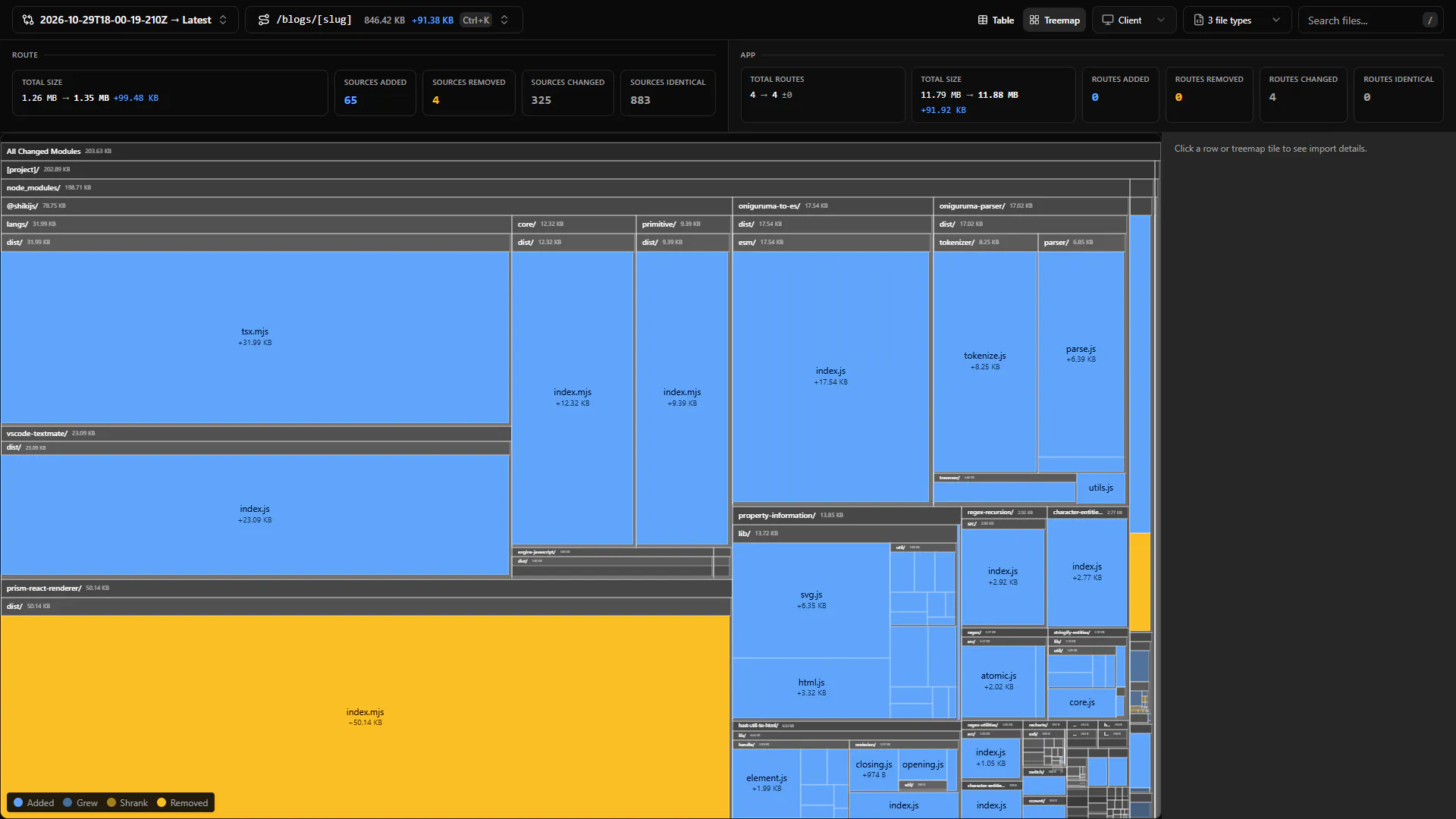Image resolution: width=1456 pixels, height=819 pixels.
Task: Click the Sources Added count 65
Action: click(x=350, y=100)
